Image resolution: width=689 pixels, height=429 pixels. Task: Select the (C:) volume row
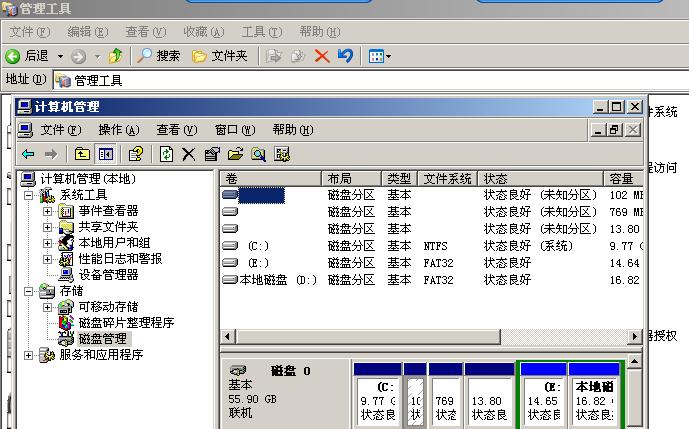pyautogui.click(x=432, y=246)
